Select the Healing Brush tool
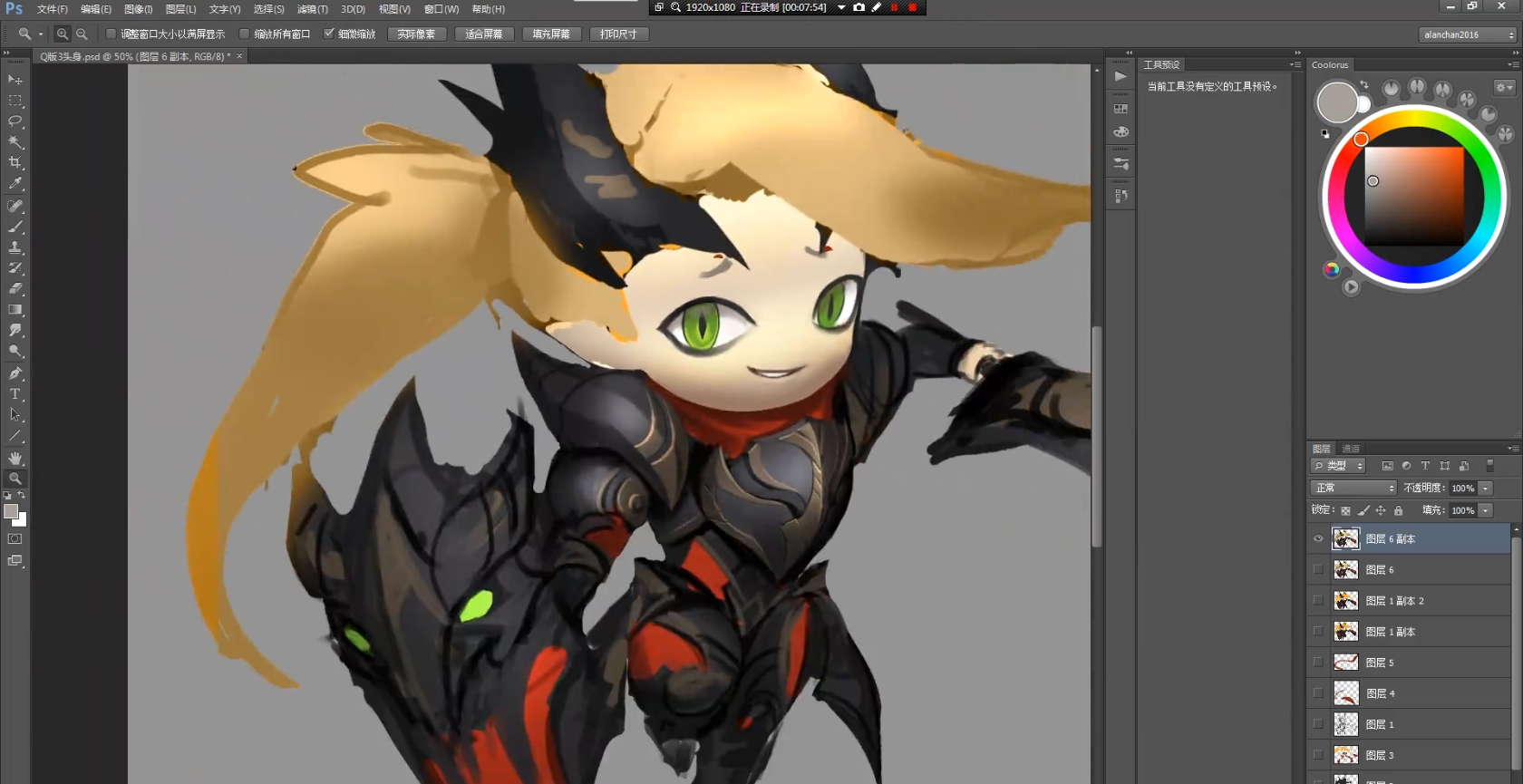Image resolution: width=1523 pixels, height=784 pixels. 15,206
